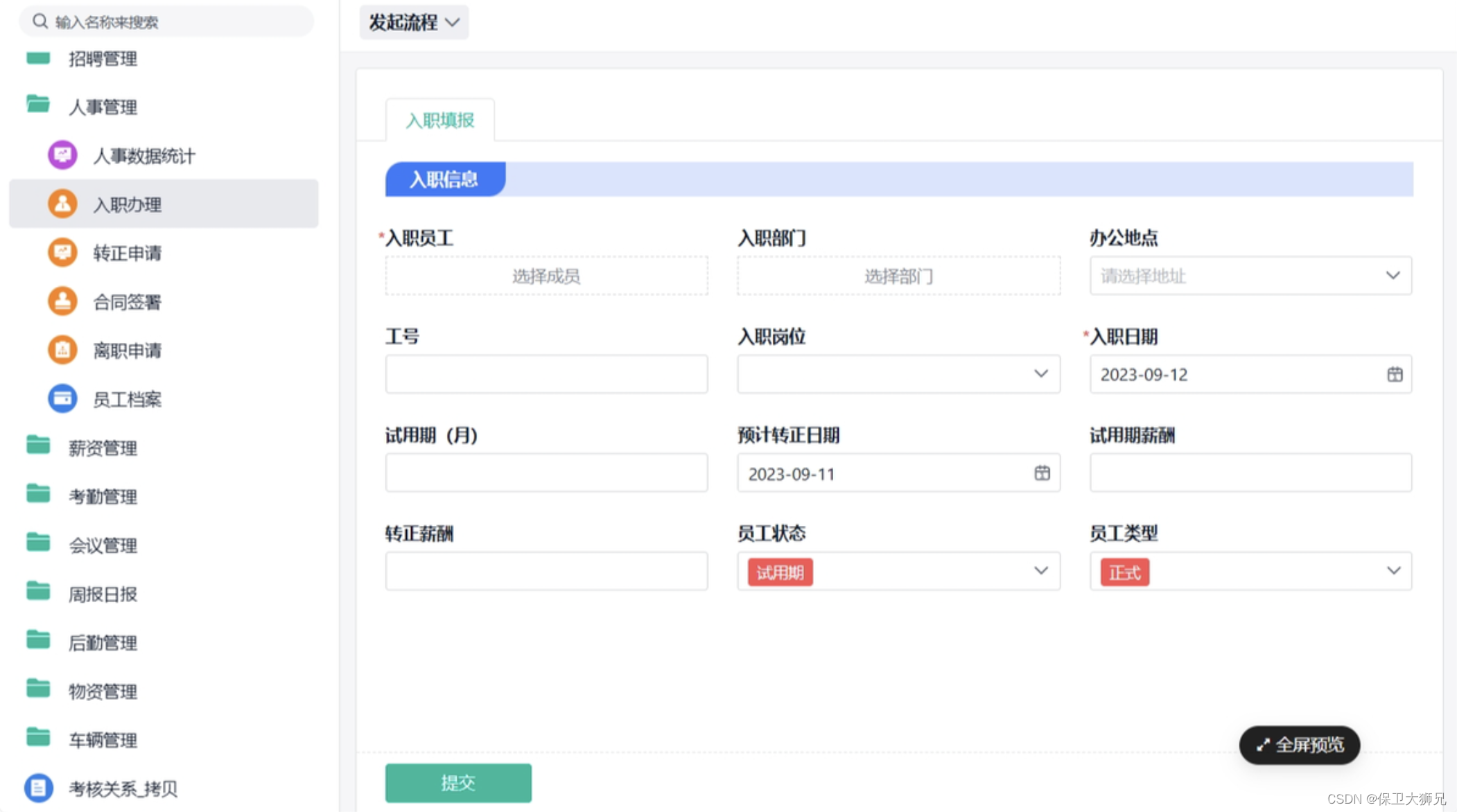Open the 员工类型 dropdown arrow

coord(1393,571)
